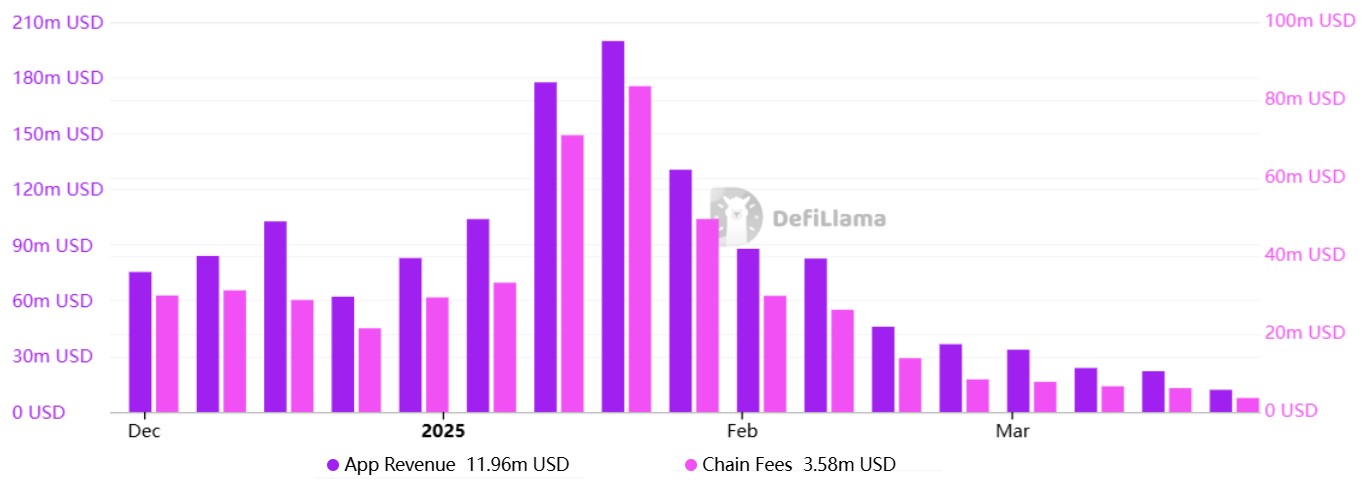Click the pink bar above the Feb label
Viewport: 1368px width, 484px height.
point(775,354)
